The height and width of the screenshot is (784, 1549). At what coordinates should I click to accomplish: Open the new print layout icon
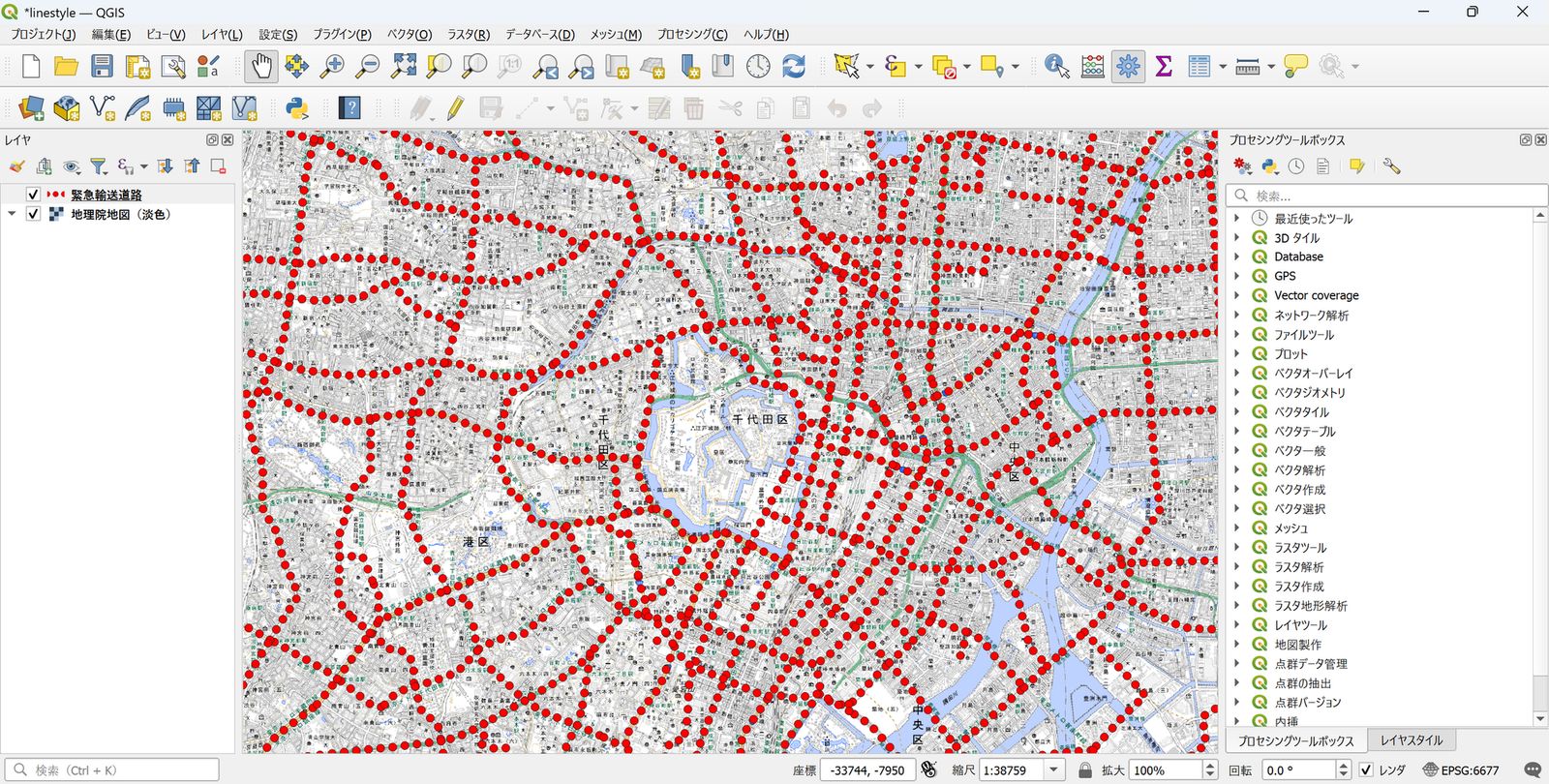(x=137, y=66)
